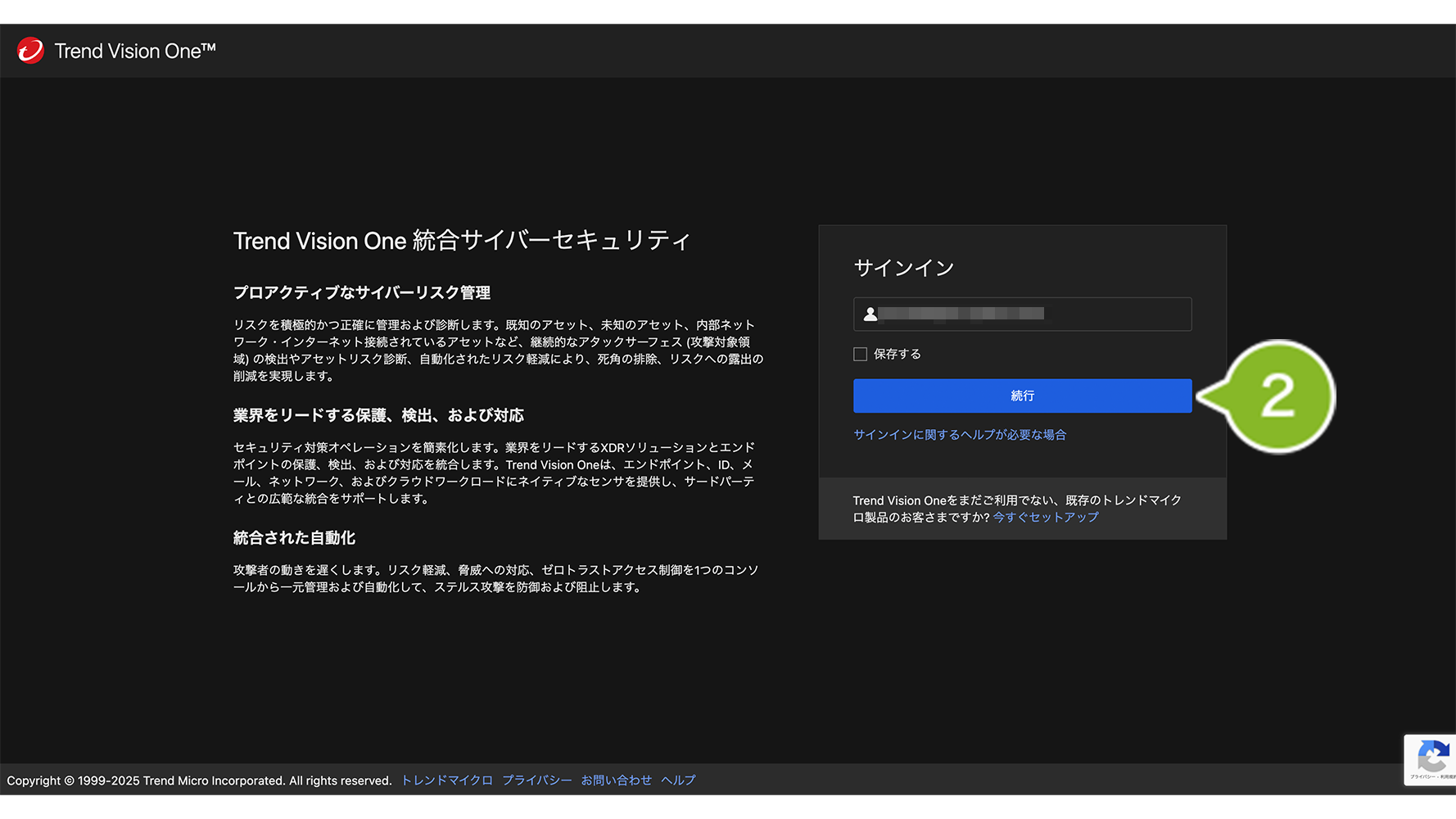Click the reCAPTCHA badge プライバシー link
Viewport: 1456px width, 819px height.
[x=1421, y=776]
